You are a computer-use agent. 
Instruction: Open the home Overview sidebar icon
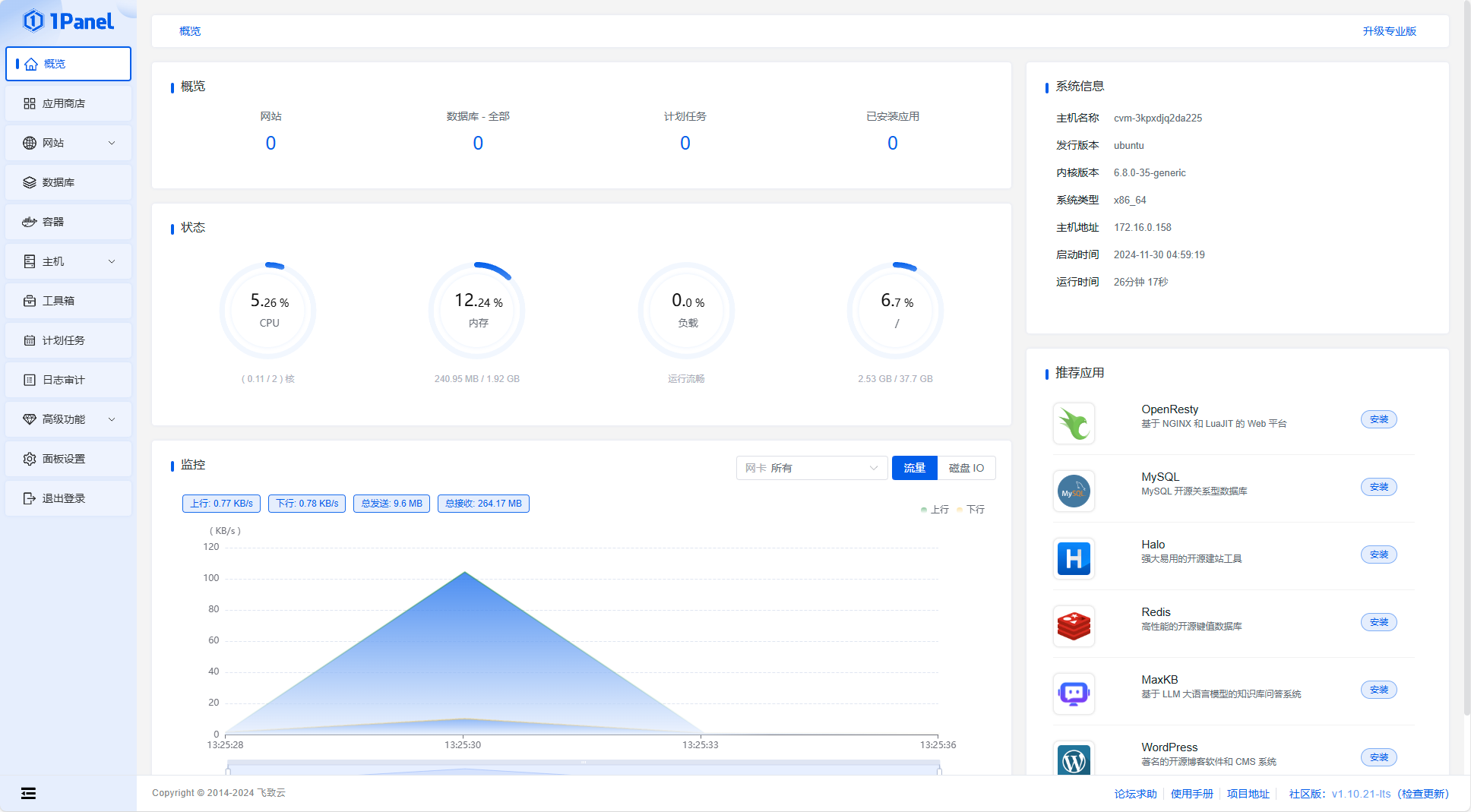point(31,64)
